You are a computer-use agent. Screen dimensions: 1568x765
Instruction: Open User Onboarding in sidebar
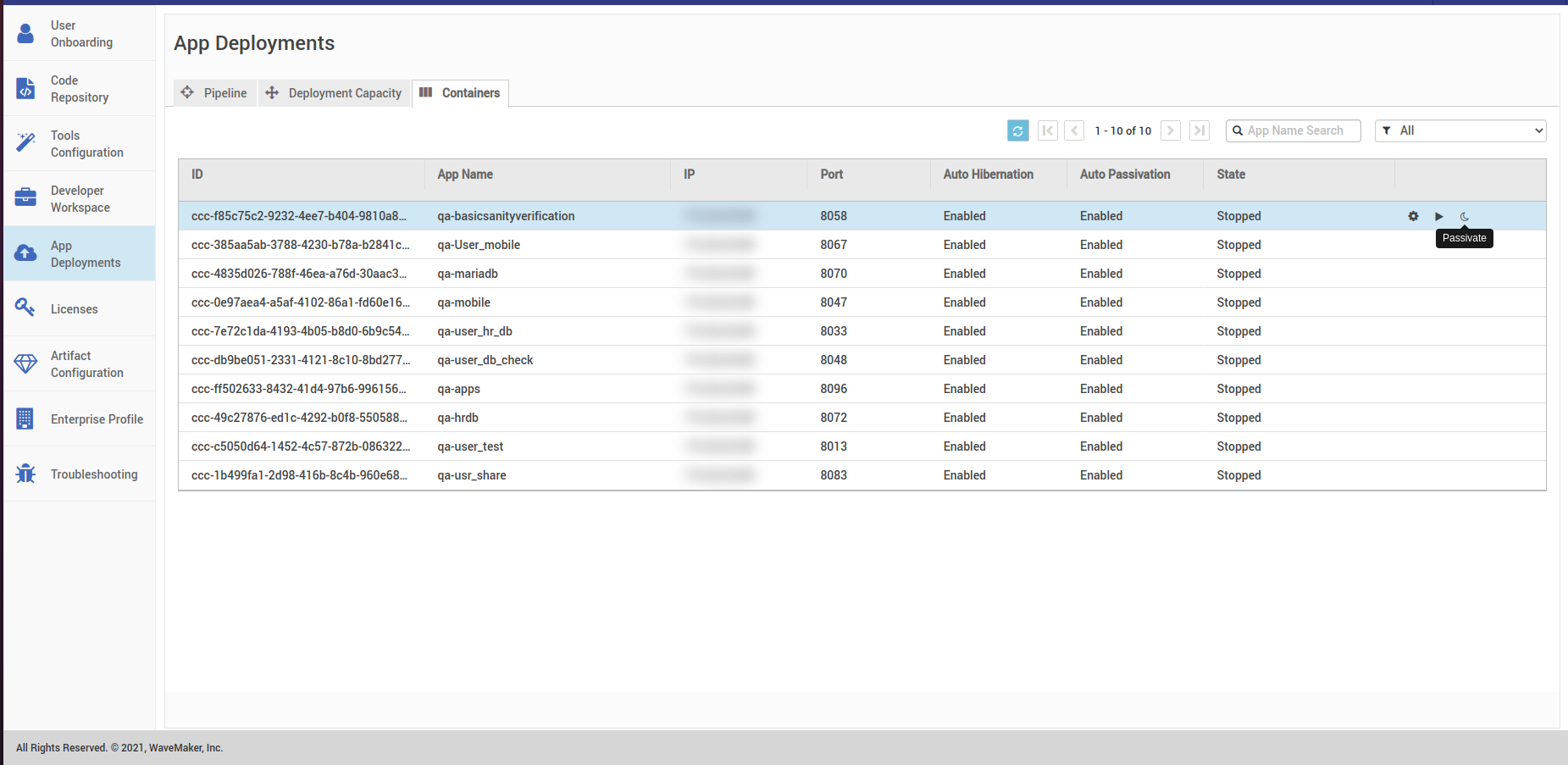tap(80, 34)
